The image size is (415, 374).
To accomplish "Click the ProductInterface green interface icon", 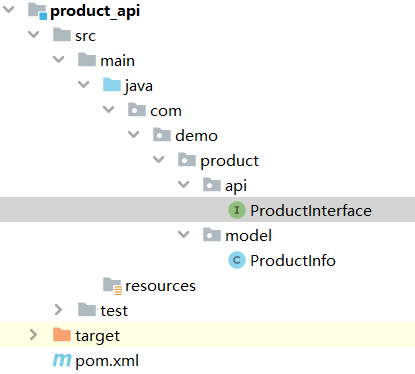I will [x=237, y=210].
